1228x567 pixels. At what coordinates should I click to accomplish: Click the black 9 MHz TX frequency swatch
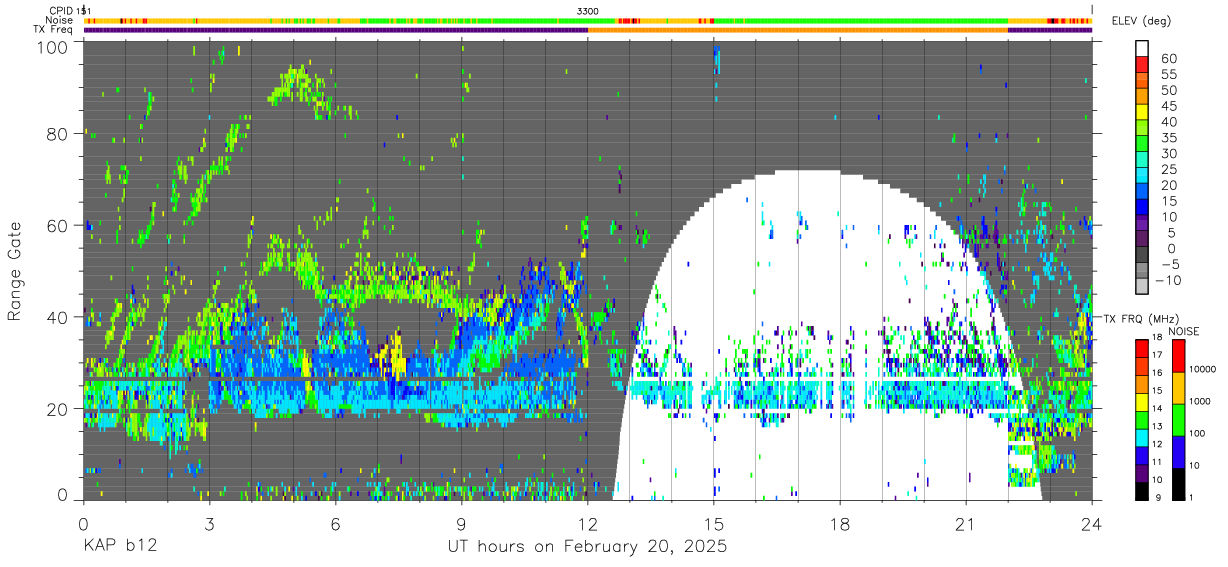pyautogui.click(x=1141, y=490)
